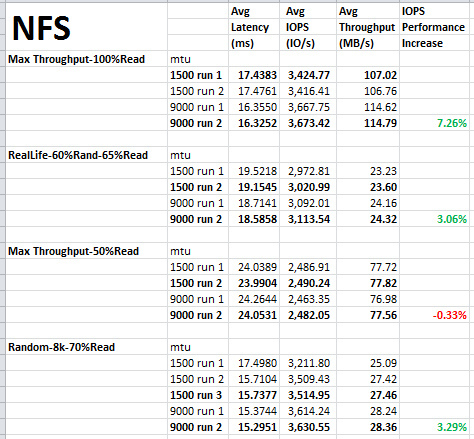Viewport: 474px width, 439px height.
Task: Select the 7.26% performance increase cell
Action: (x=435, y=123)
